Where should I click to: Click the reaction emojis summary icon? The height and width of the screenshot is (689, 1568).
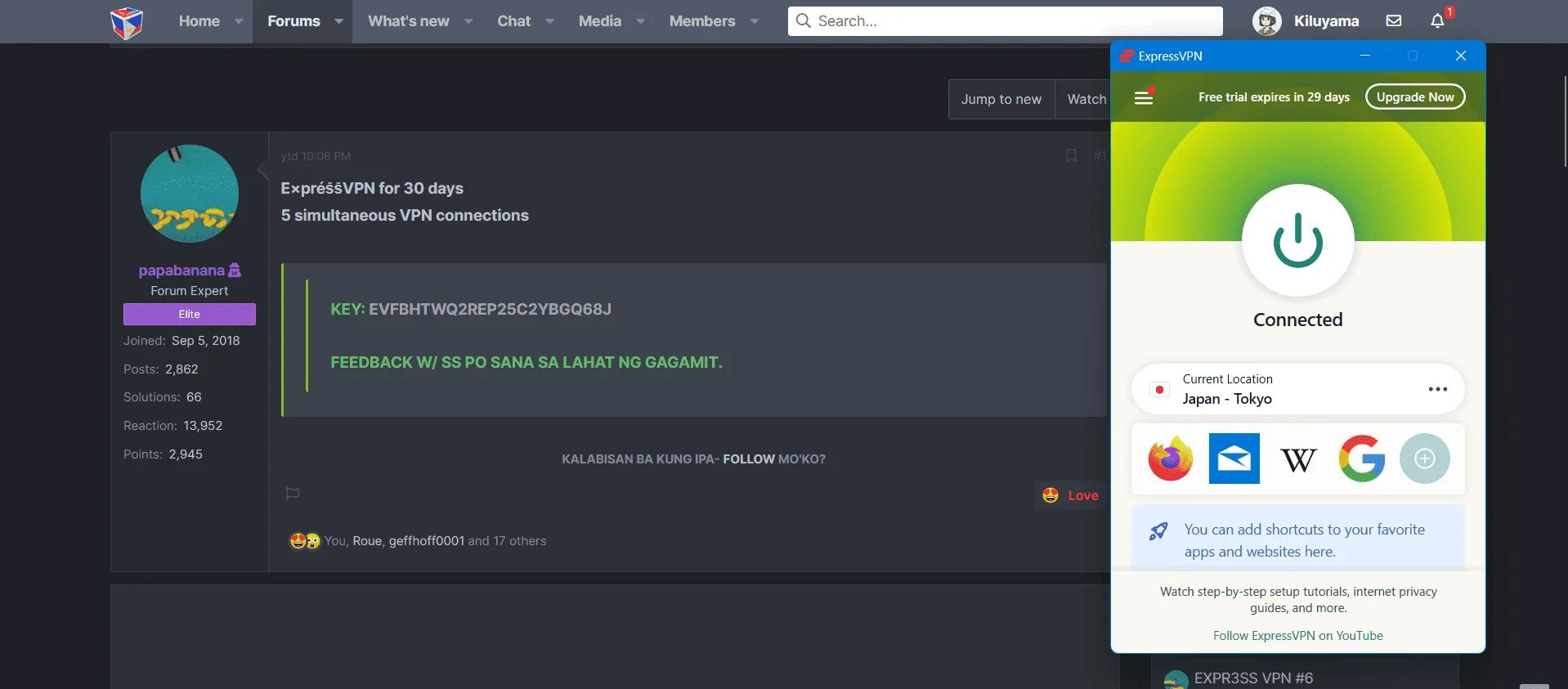click(305, 541)
